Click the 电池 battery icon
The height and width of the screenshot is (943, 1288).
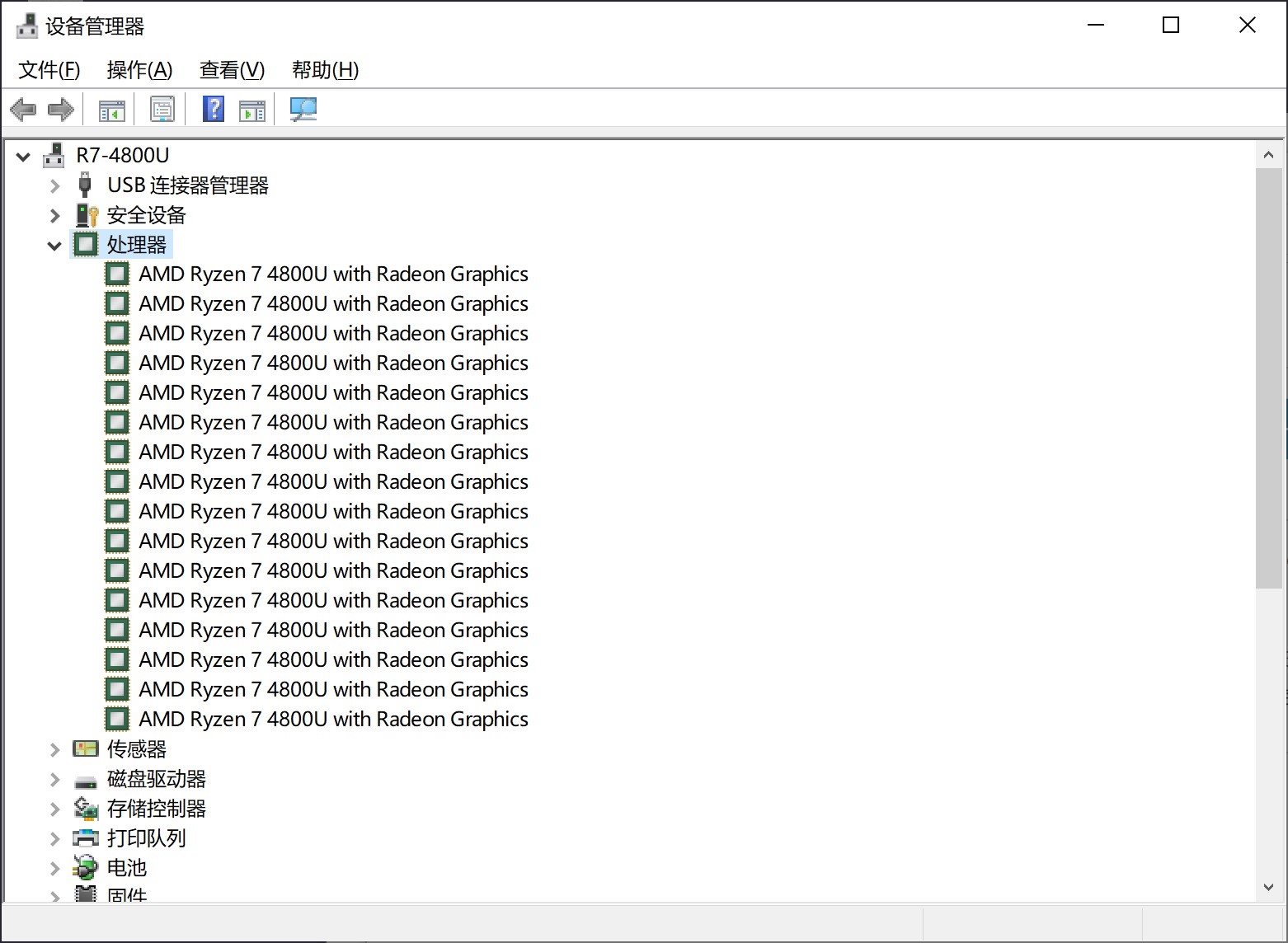point(86,867)
